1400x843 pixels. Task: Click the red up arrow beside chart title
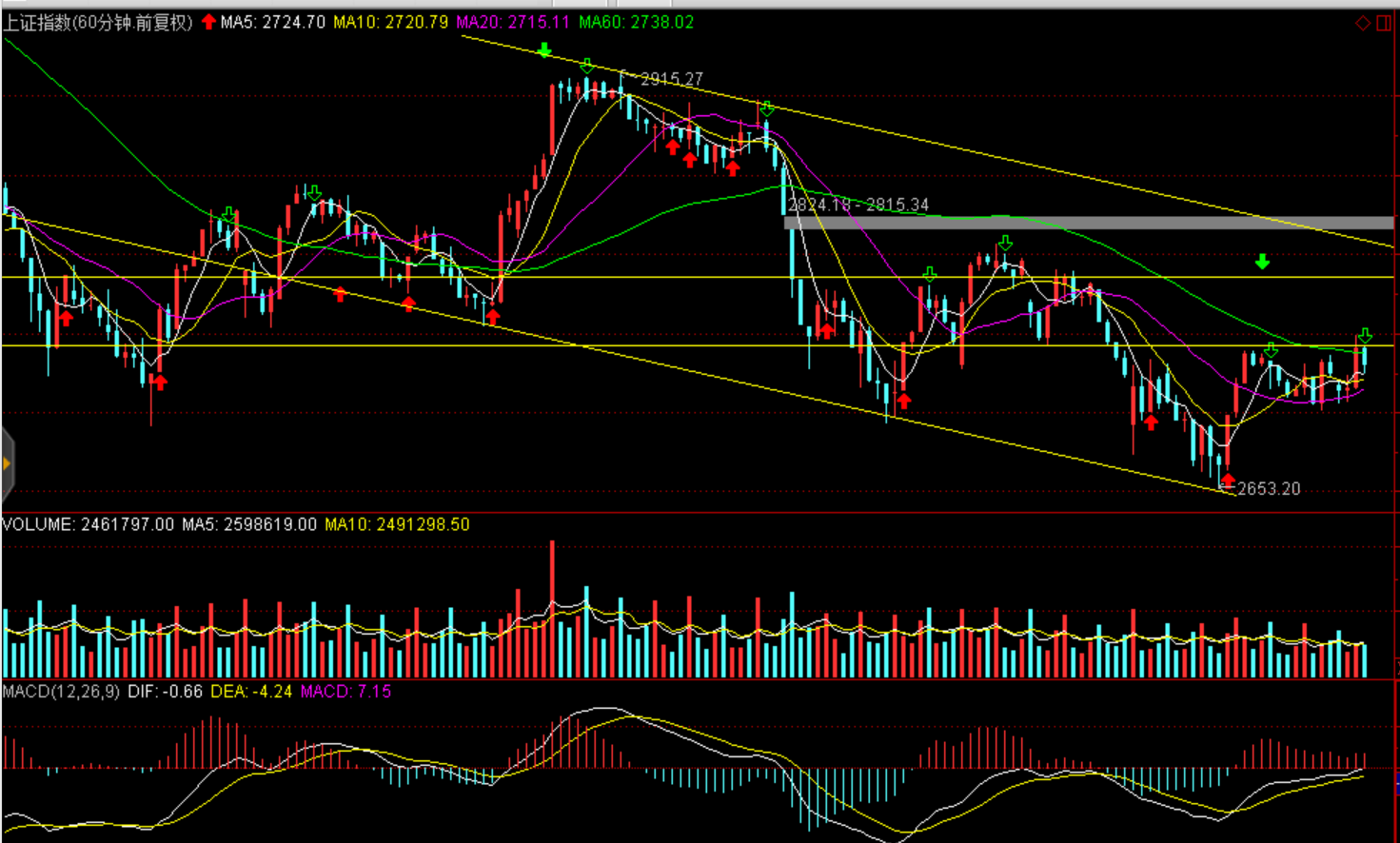pos(208,22)
